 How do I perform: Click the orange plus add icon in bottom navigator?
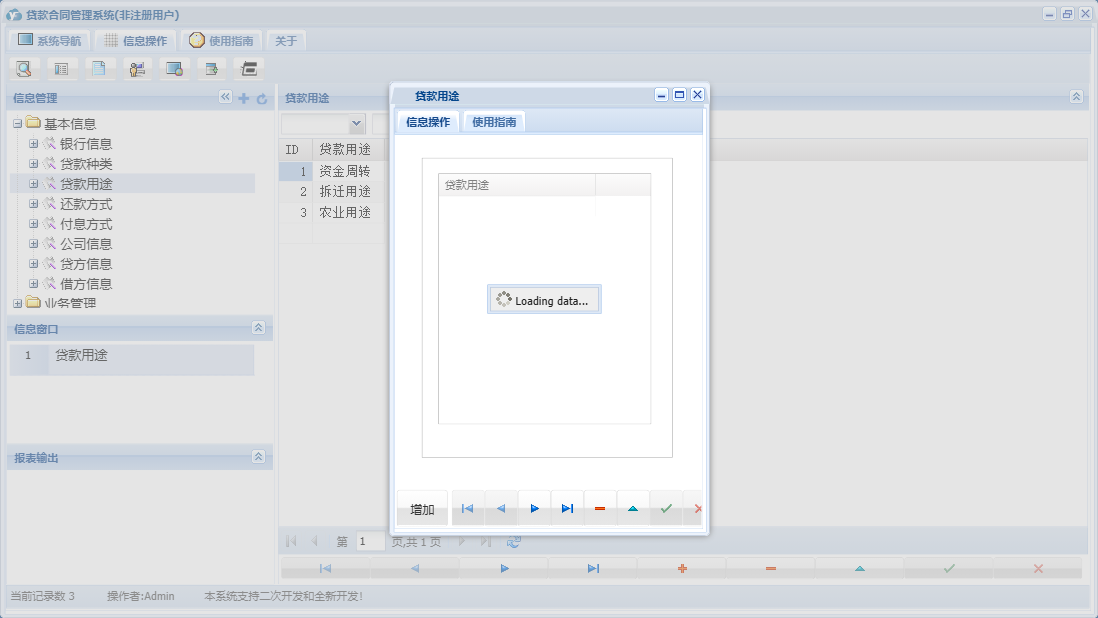tap(682, 568)
